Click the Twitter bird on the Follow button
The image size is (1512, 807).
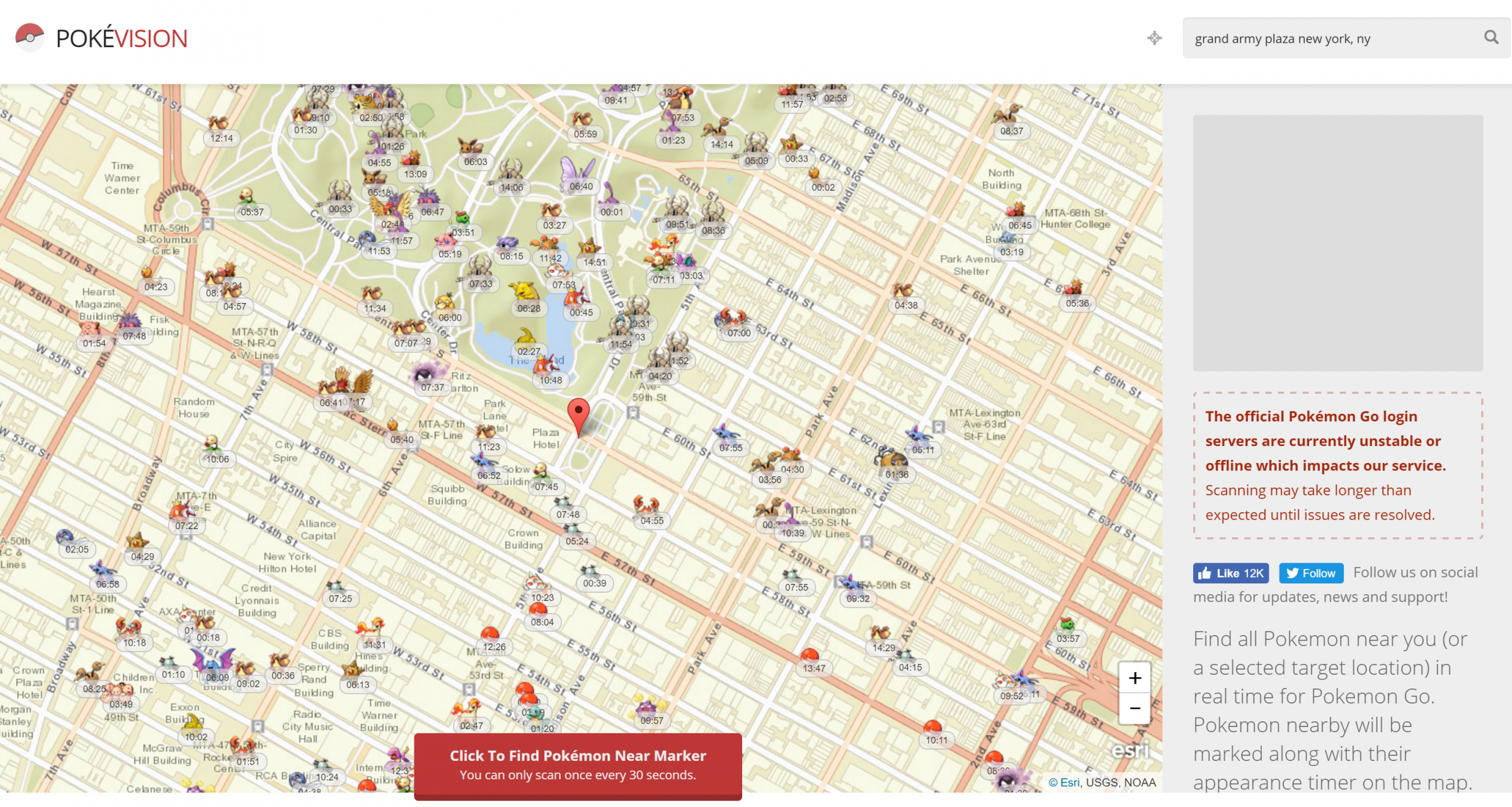(1293, 573)
